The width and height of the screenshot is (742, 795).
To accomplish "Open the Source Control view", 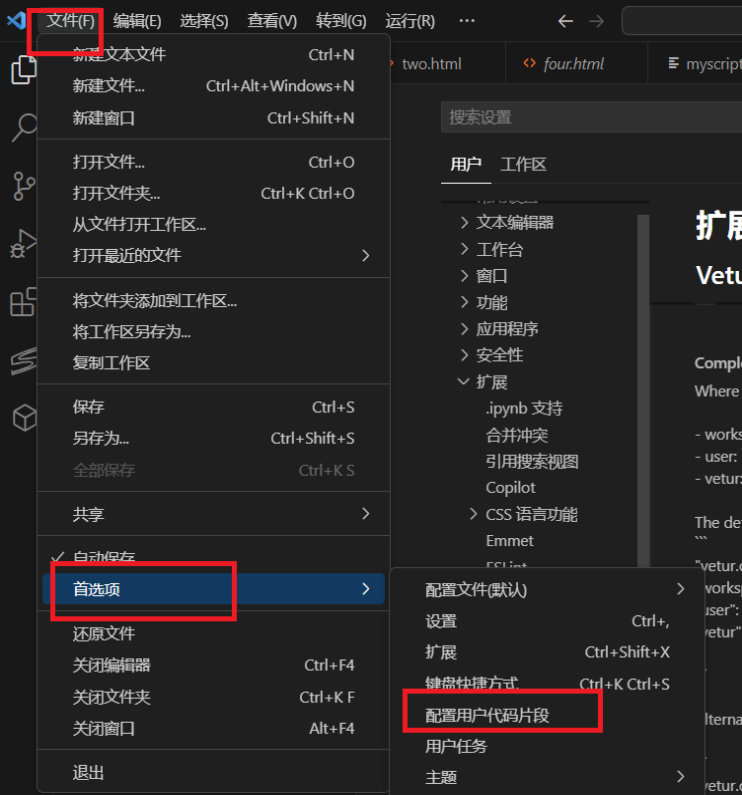I will tap(23, 186).
